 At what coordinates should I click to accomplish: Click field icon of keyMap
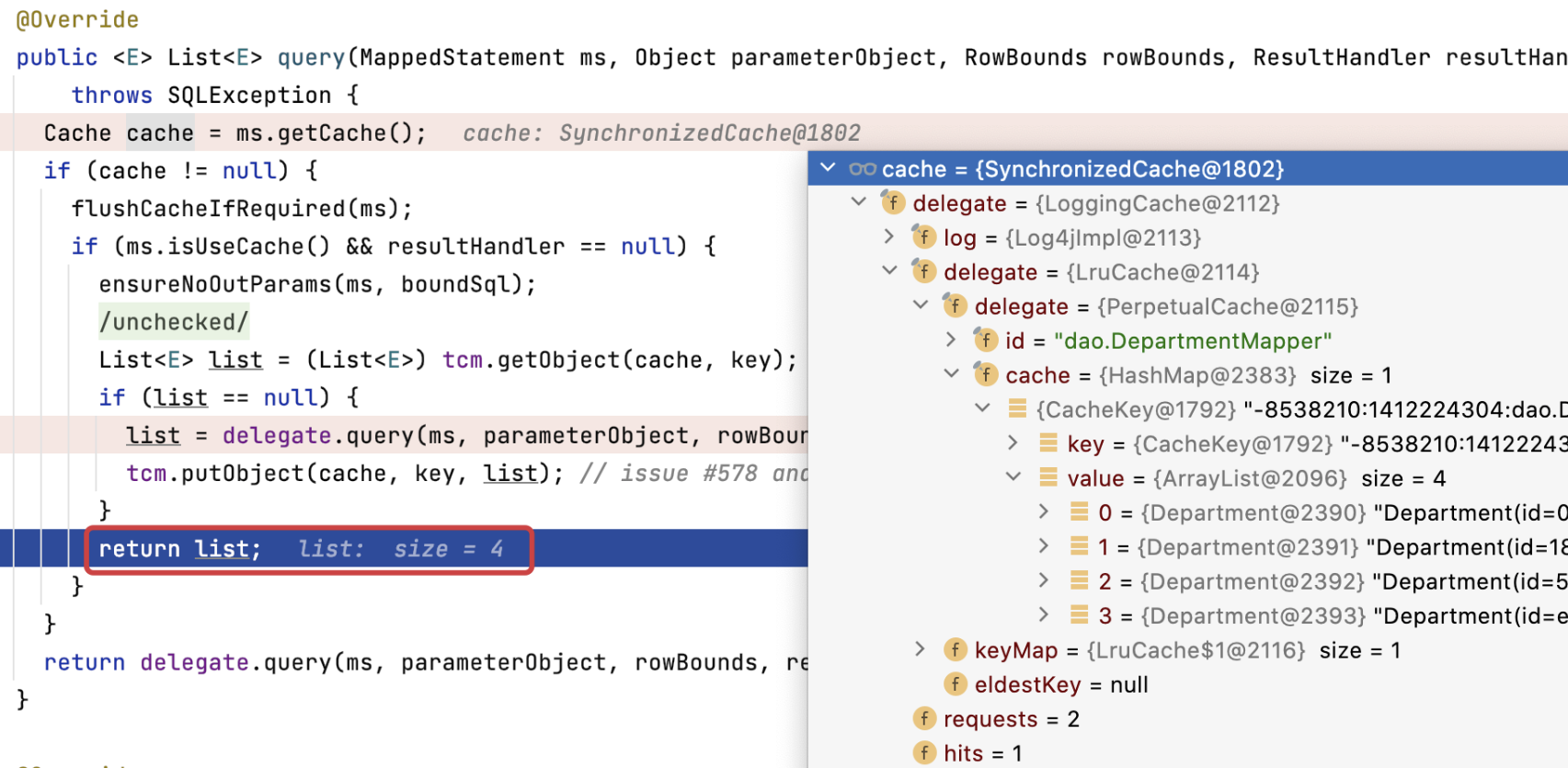pyautogui.click(x=955, y=650)
